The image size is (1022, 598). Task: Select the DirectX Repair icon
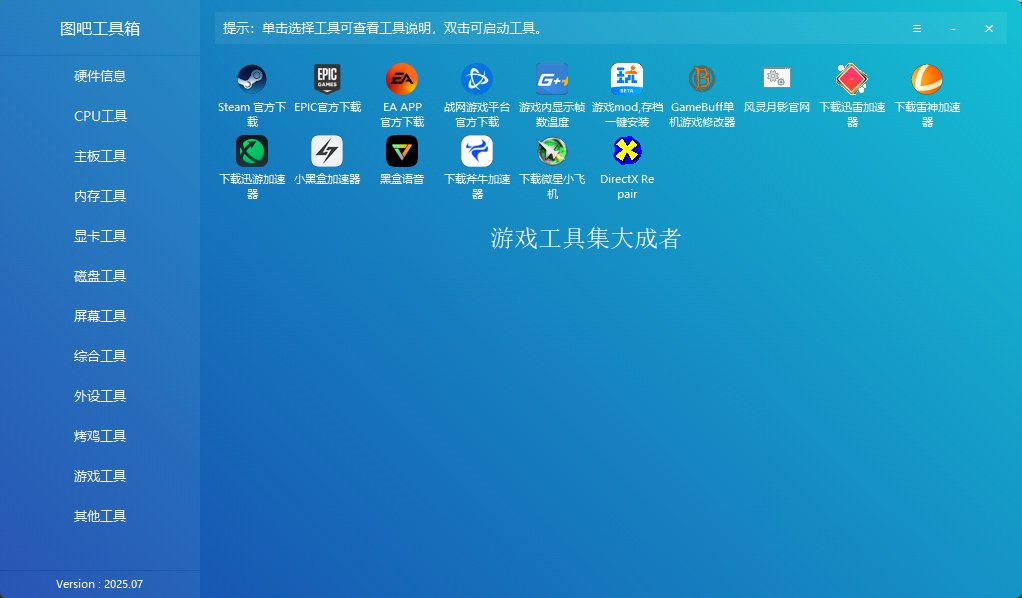pyautogui.click(x=627, y=151)
